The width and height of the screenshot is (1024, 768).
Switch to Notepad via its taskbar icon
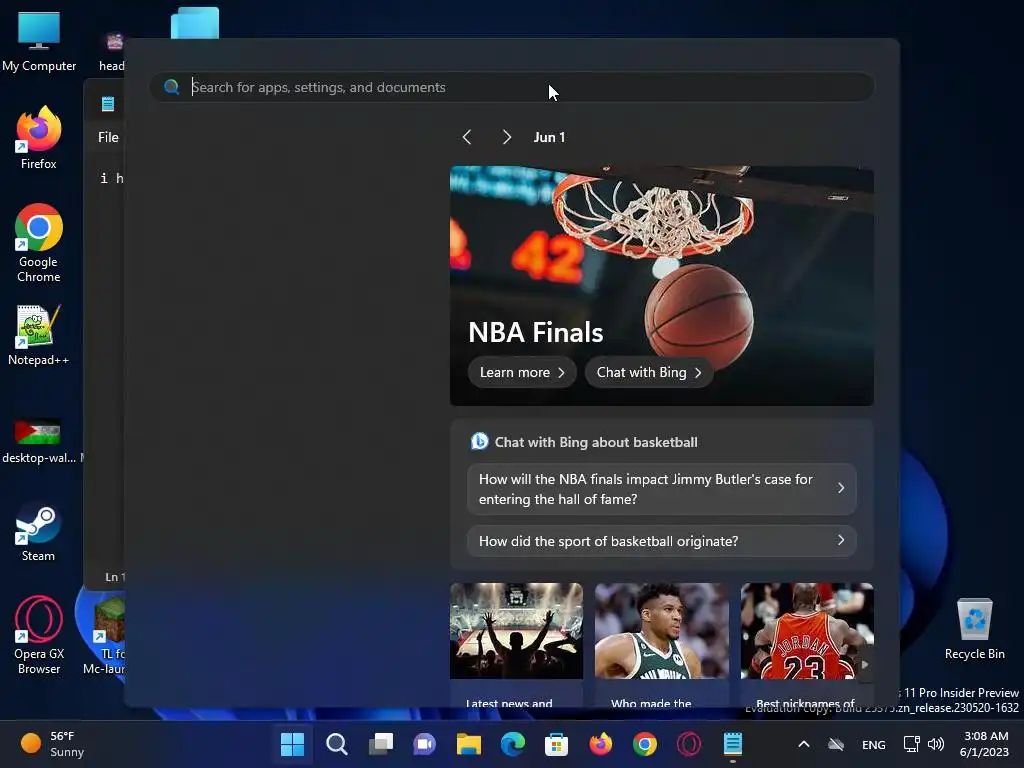(733, 744)
